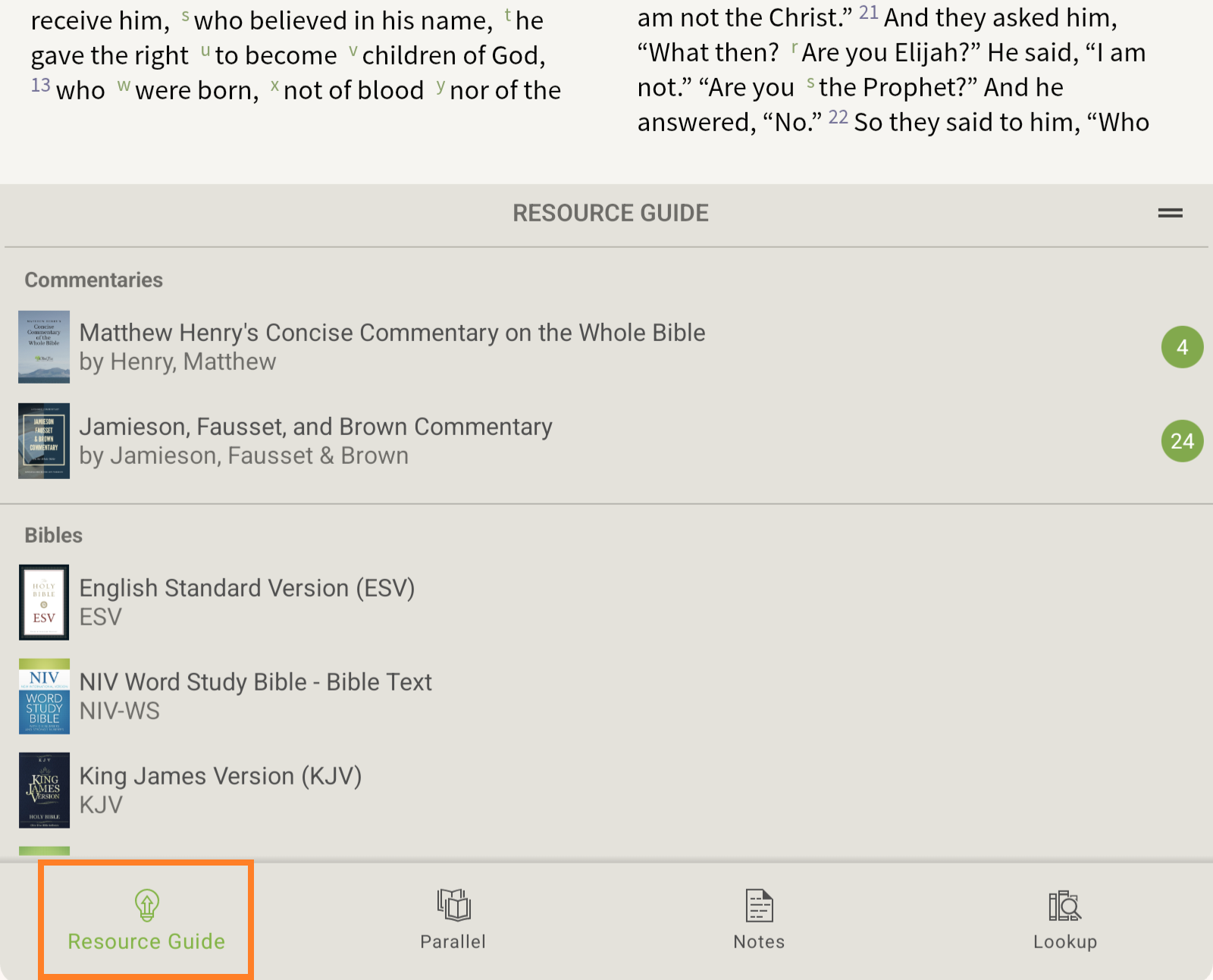
Task: Tap the green 4 count badge
Action: click(x=1182, y=347)
